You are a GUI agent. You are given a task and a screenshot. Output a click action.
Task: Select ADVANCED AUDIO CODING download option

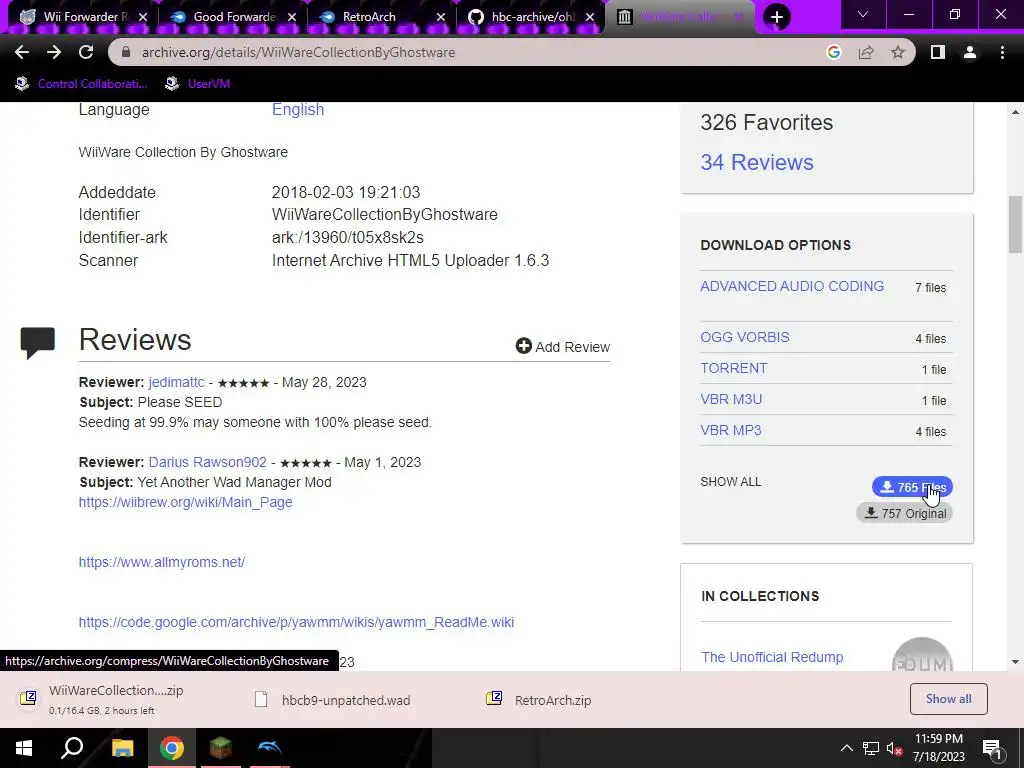point(792,286)
